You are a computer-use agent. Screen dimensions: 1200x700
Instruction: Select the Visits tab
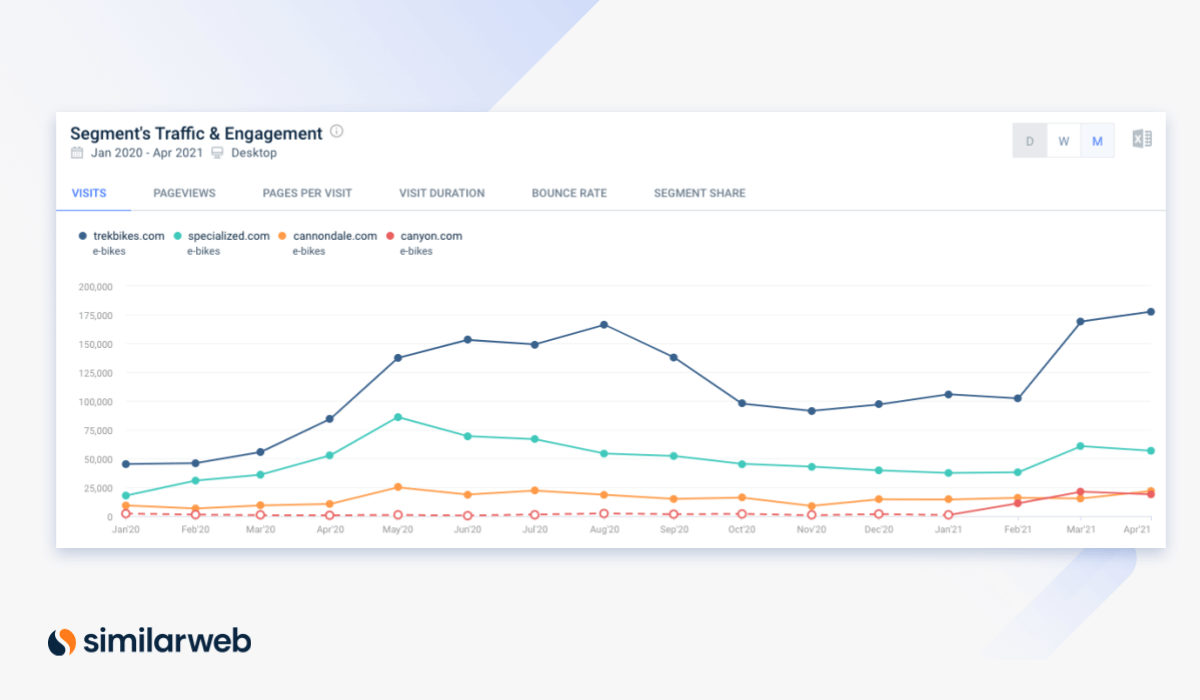click(89, 193)
